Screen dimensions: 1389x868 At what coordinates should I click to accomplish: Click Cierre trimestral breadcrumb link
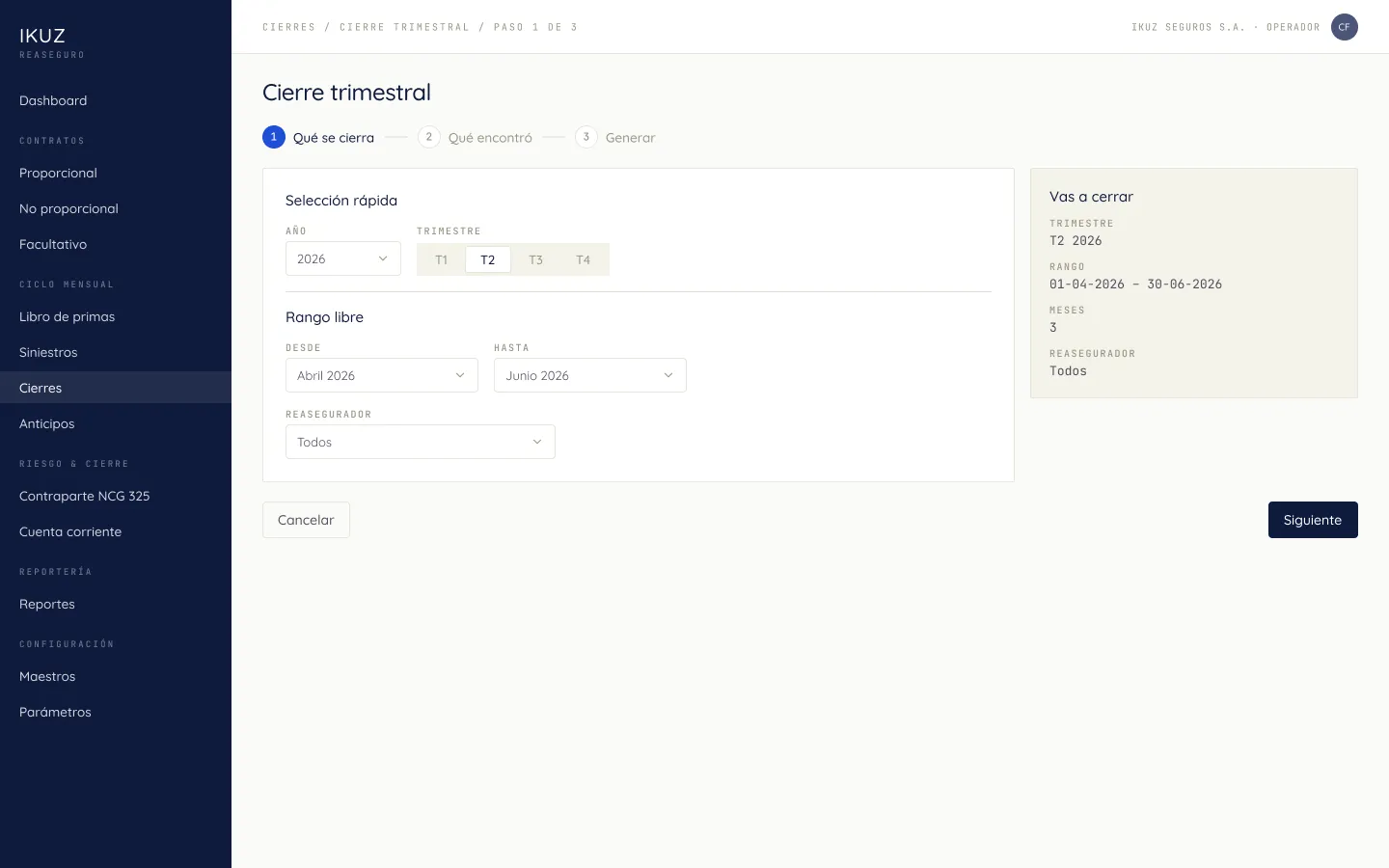(404, 27)
